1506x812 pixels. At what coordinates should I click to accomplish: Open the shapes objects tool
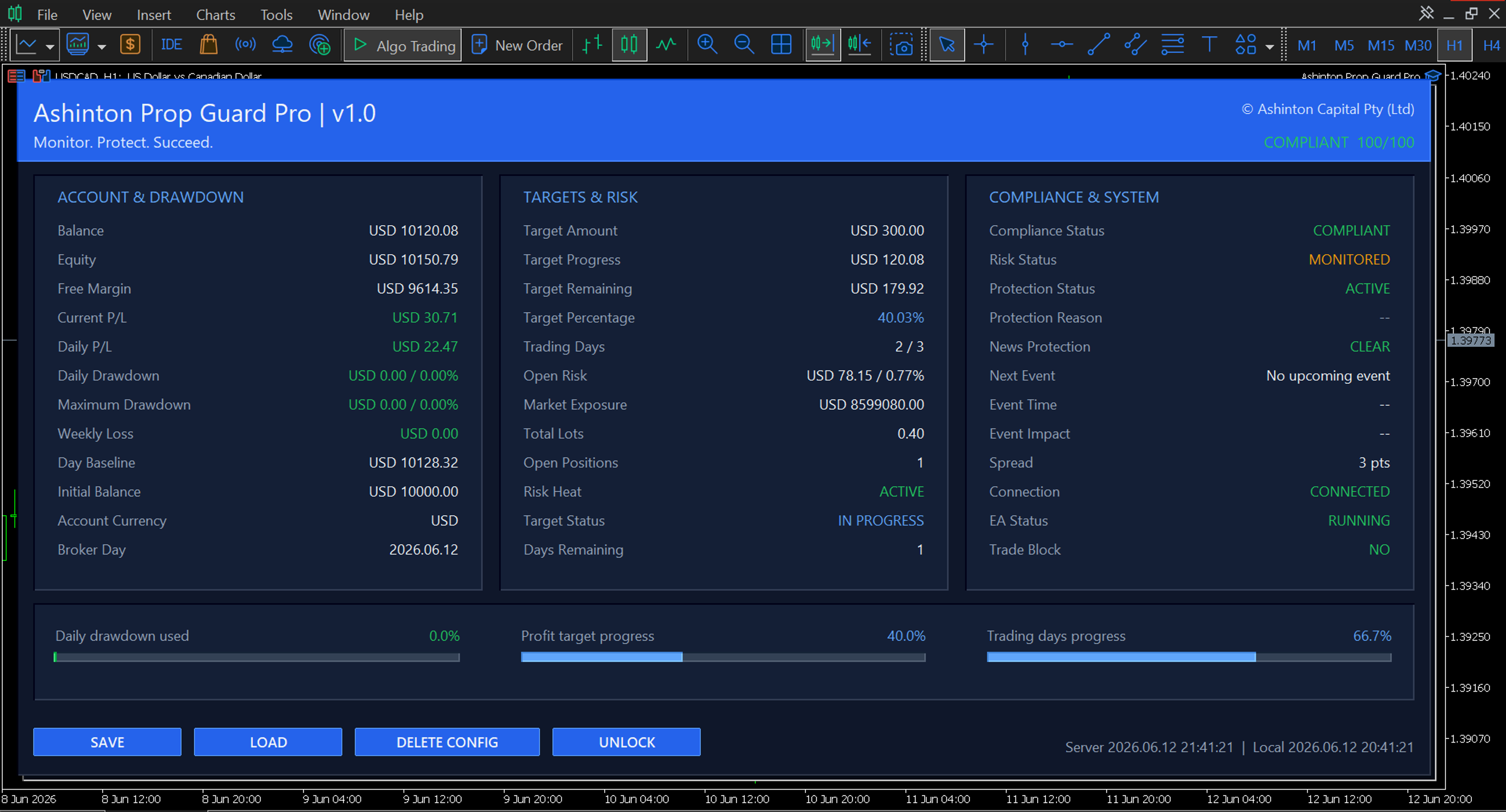(x=1246, y=45)
